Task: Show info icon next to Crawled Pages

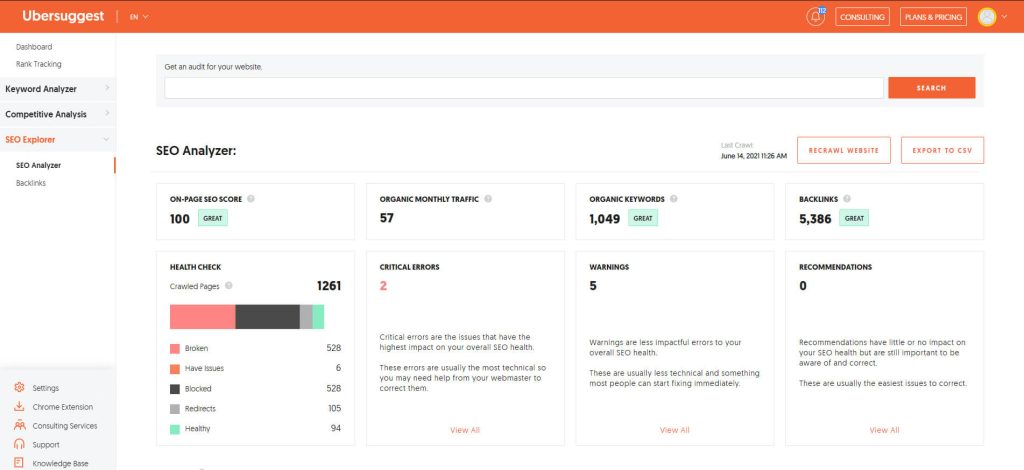Action: coord(229,286)
